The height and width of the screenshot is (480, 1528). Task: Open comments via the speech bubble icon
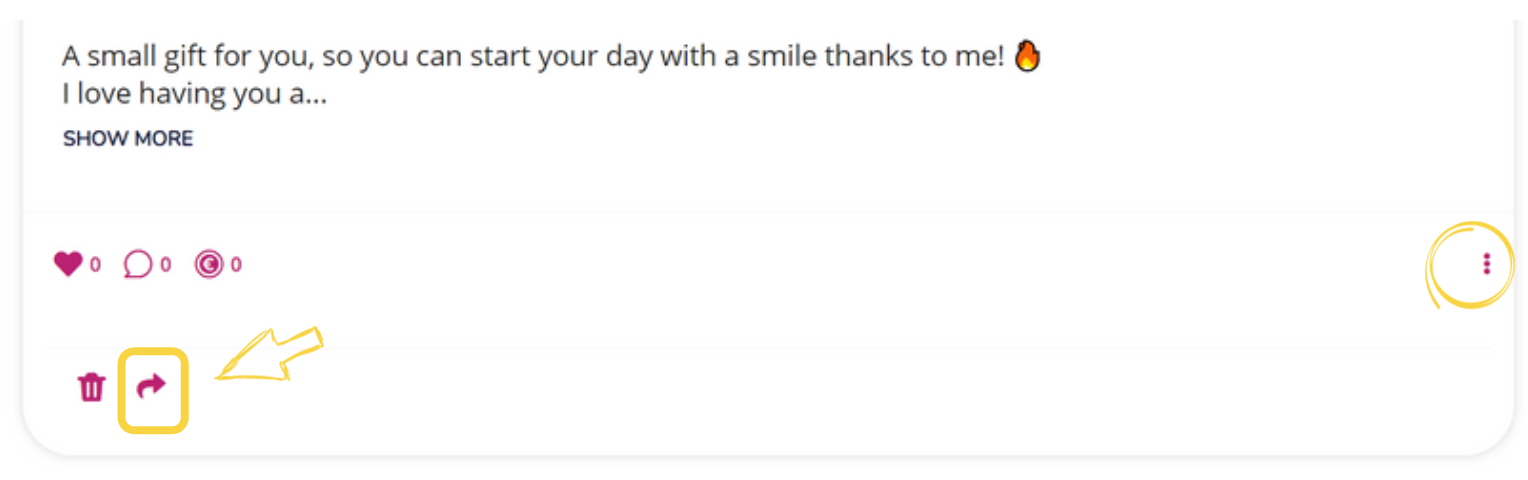(x=138, y=265)
